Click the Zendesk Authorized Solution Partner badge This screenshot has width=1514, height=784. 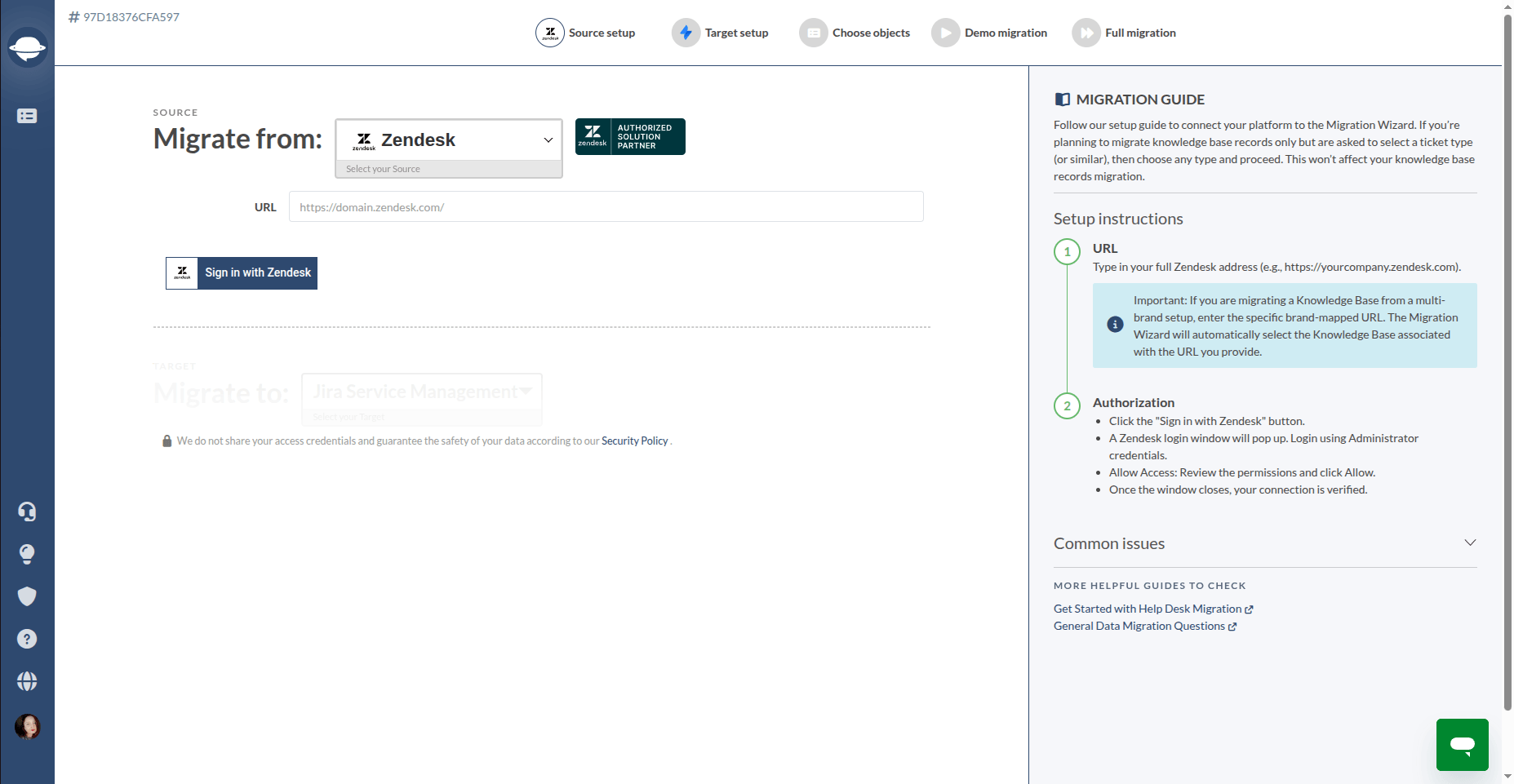(630, 136)
